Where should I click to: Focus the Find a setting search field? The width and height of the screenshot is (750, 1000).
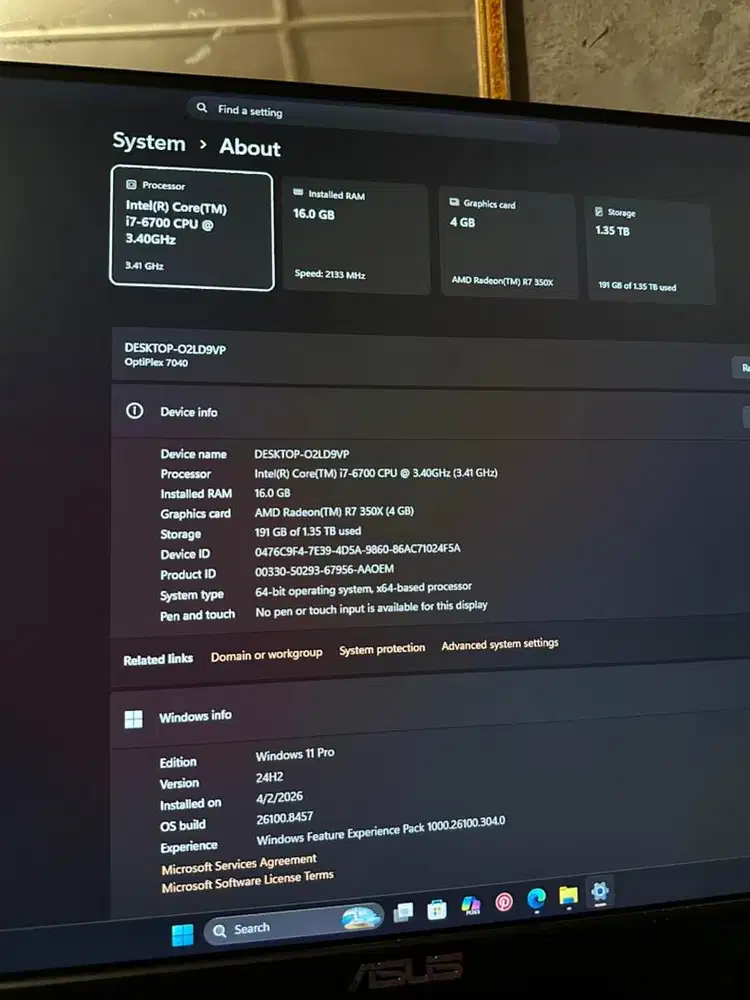(x=373, y=119)
